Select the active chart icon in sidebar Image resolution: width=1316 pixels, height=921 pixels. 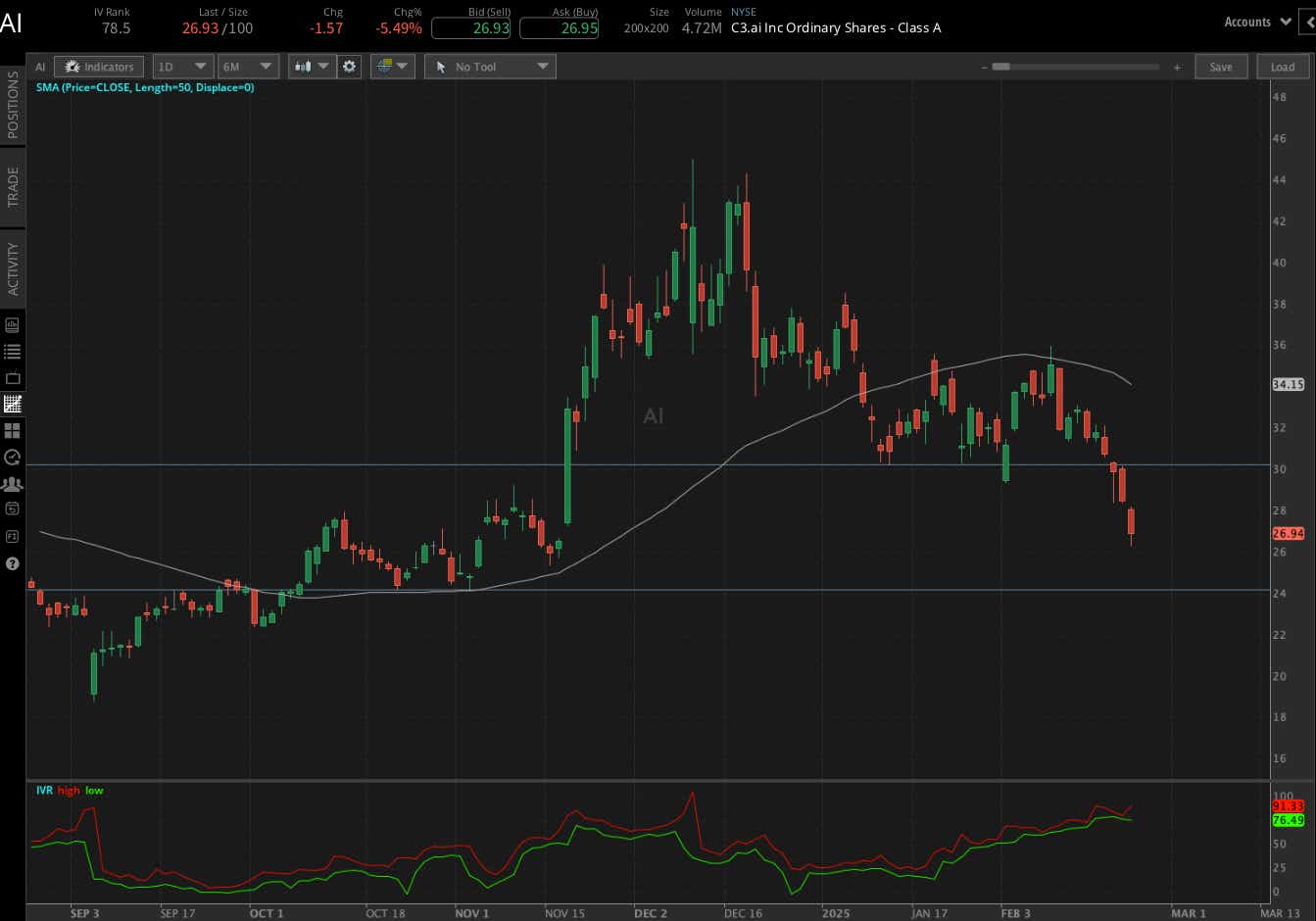13,404
